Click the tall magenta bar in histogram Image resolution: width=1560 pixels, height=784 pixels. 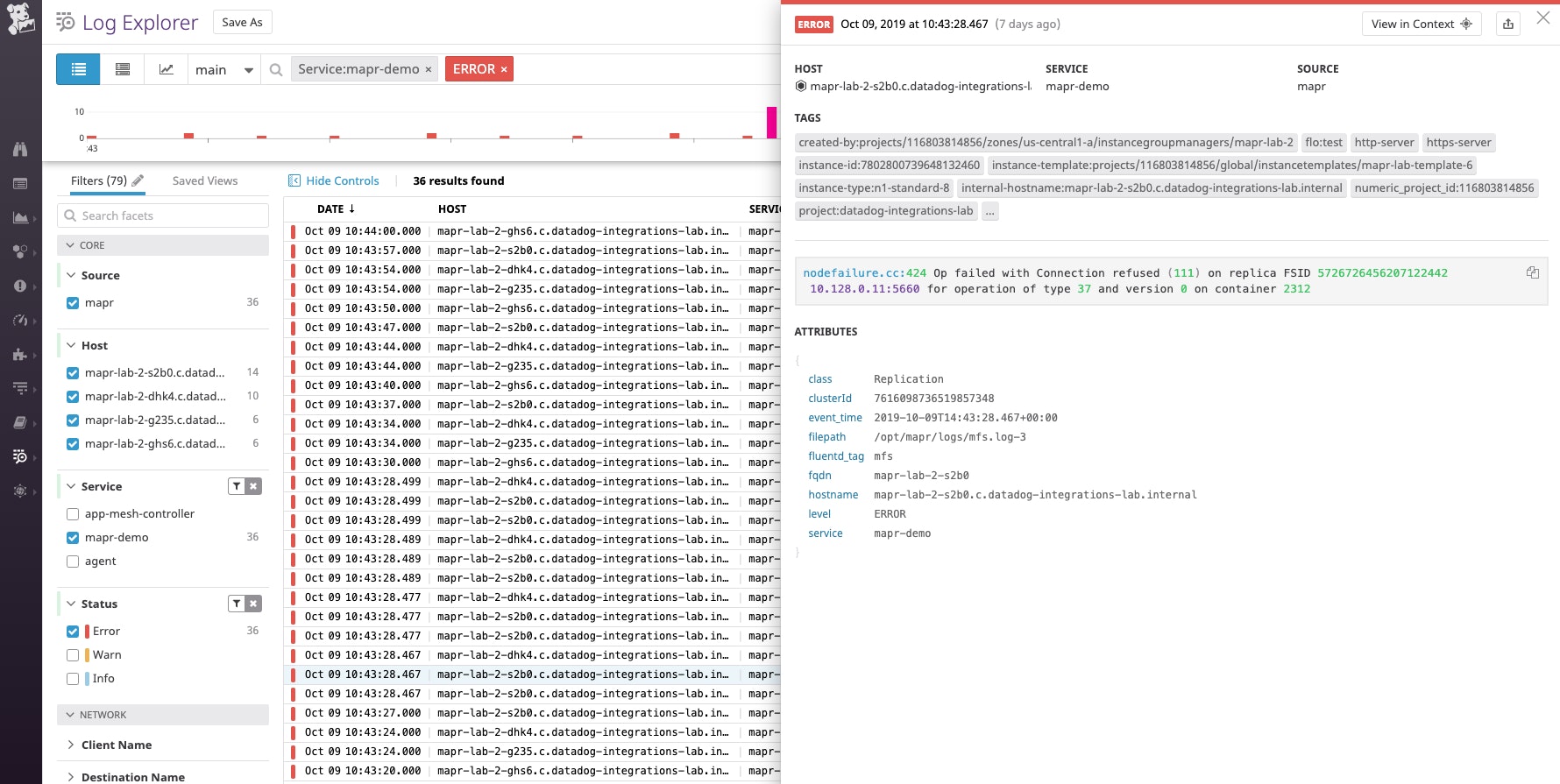(771, 123)
